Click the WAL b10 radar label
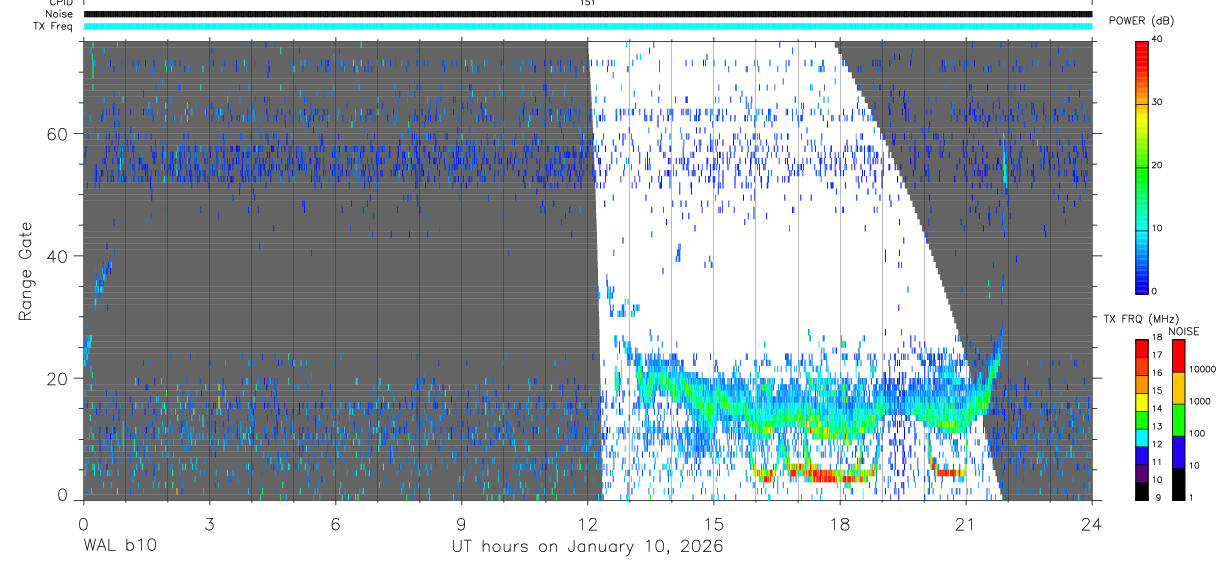The image size is (1228, 567). click(x=119, y=547)
